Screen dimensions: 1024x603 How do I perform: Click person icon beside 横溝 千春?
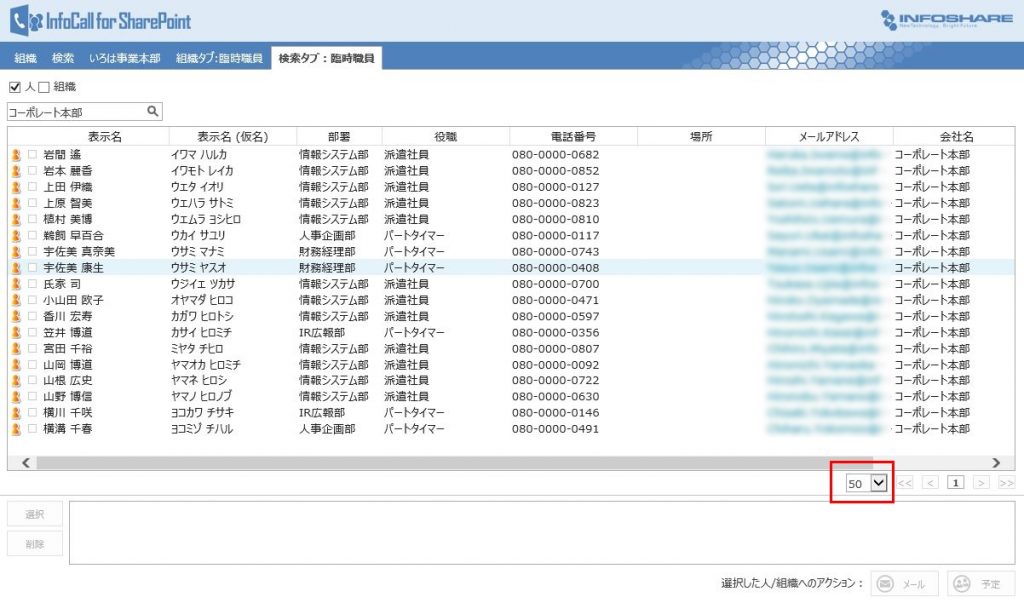pos(16,429)
